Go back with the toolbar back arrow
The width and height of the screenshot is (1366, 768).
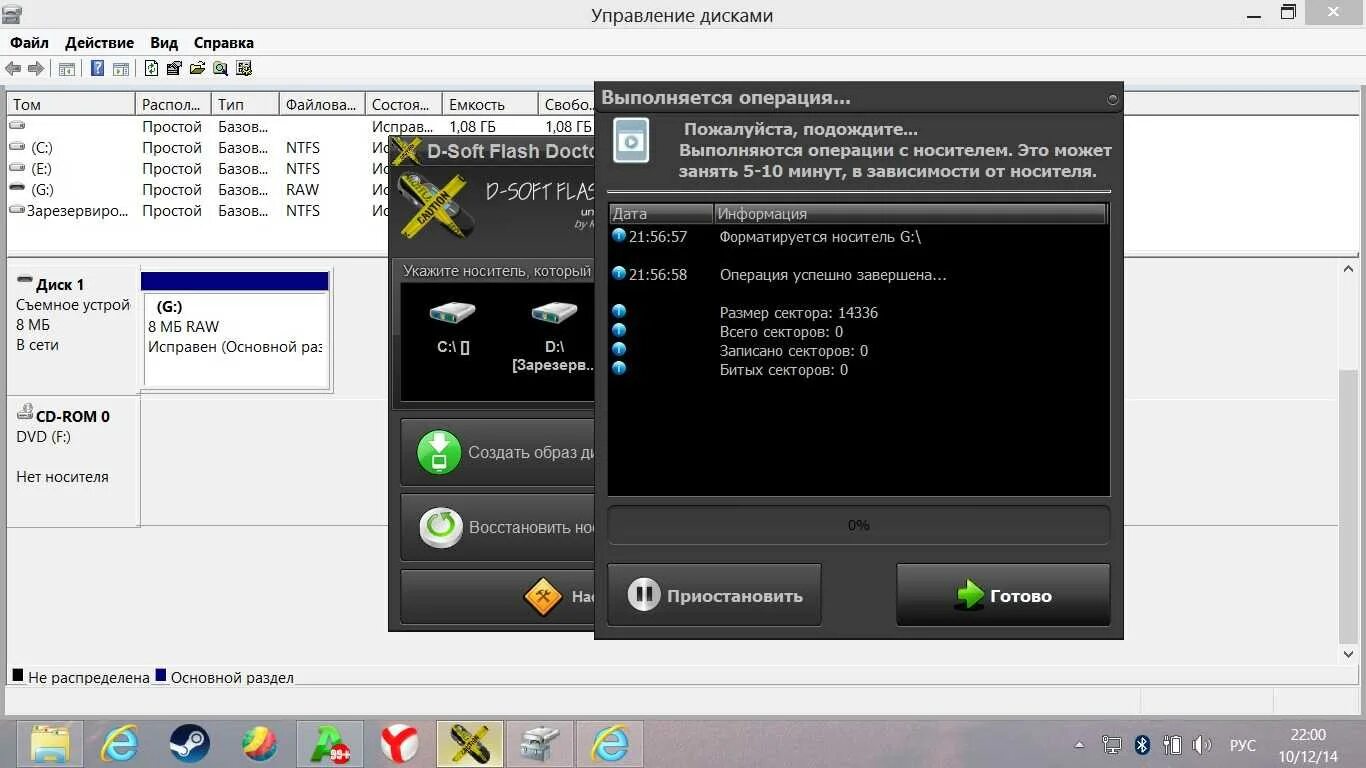pyautogui.click(x=13, y=68)
